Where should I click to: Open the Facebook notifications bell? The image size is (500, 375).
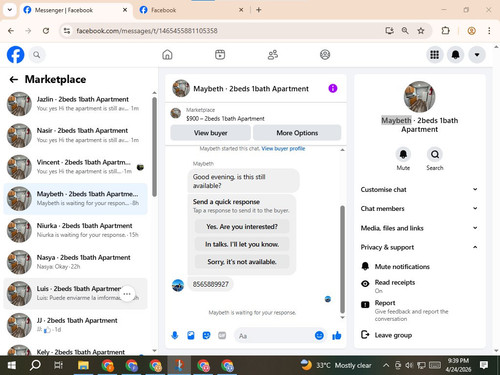tap(456, 55)
